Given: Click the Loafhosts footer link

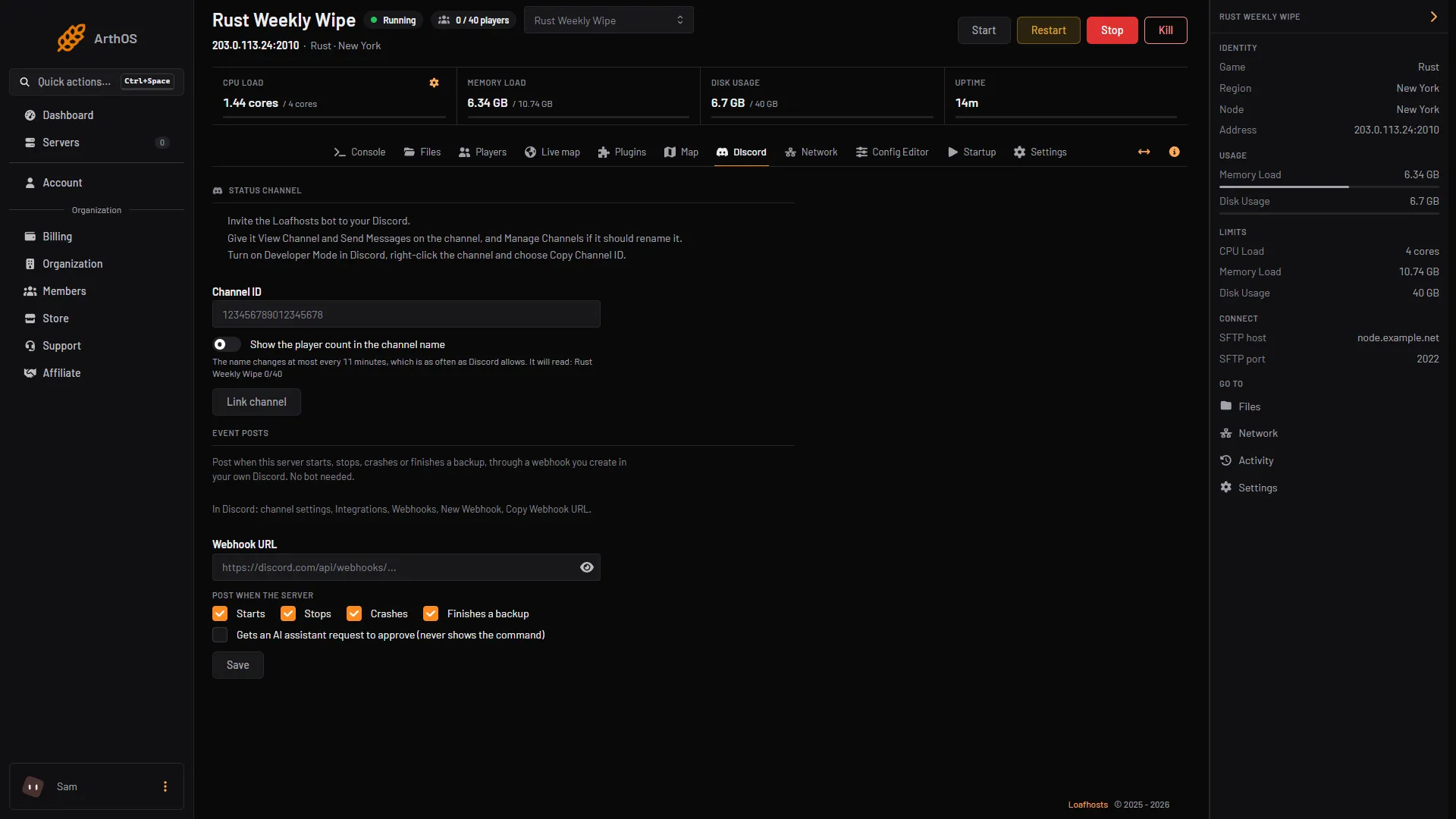Looking at the screenshot, I should click(x=1087, y=805).
